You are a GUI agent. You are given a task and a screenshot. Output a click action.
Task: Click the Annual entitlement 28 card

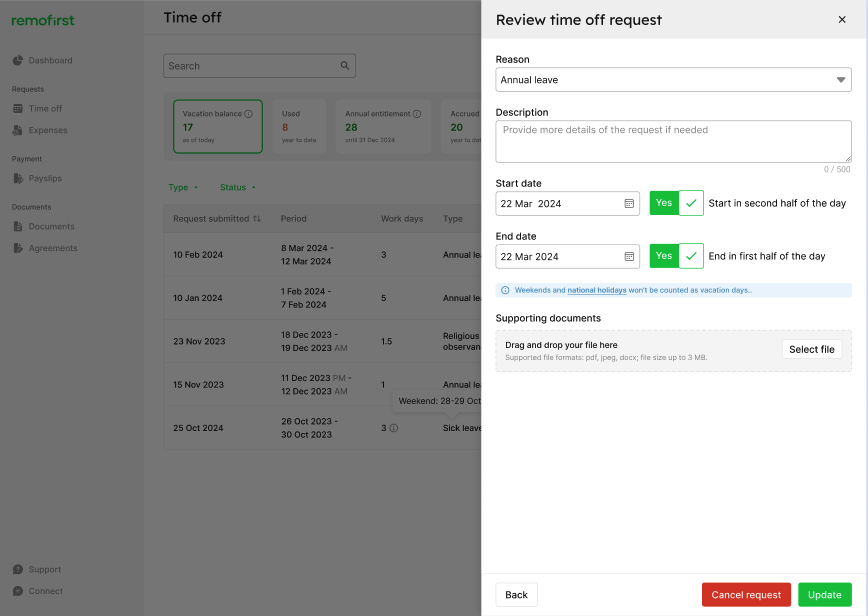(x=383, y=127)
